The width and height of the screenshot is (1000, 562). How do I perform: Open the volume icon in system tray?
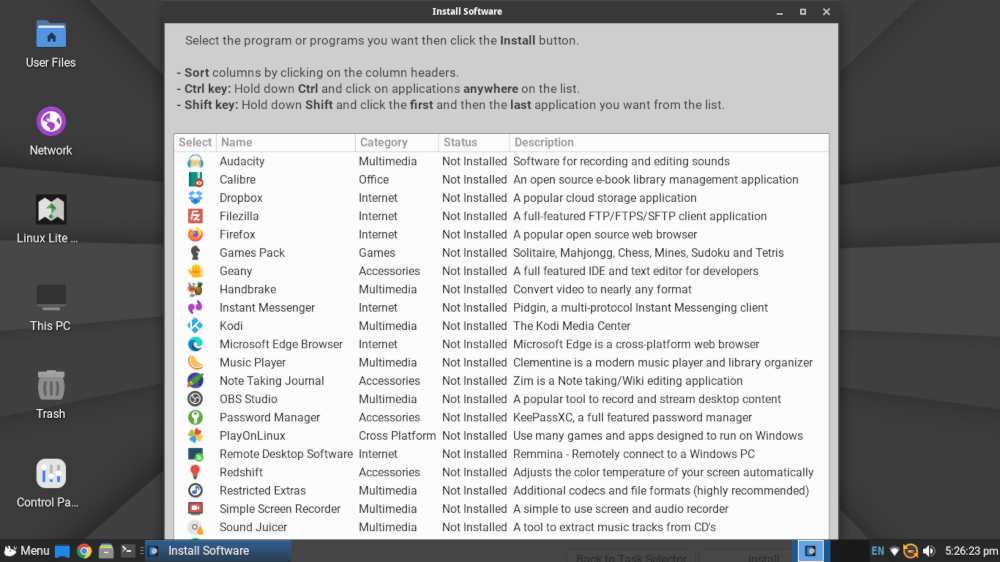[929, 551]
